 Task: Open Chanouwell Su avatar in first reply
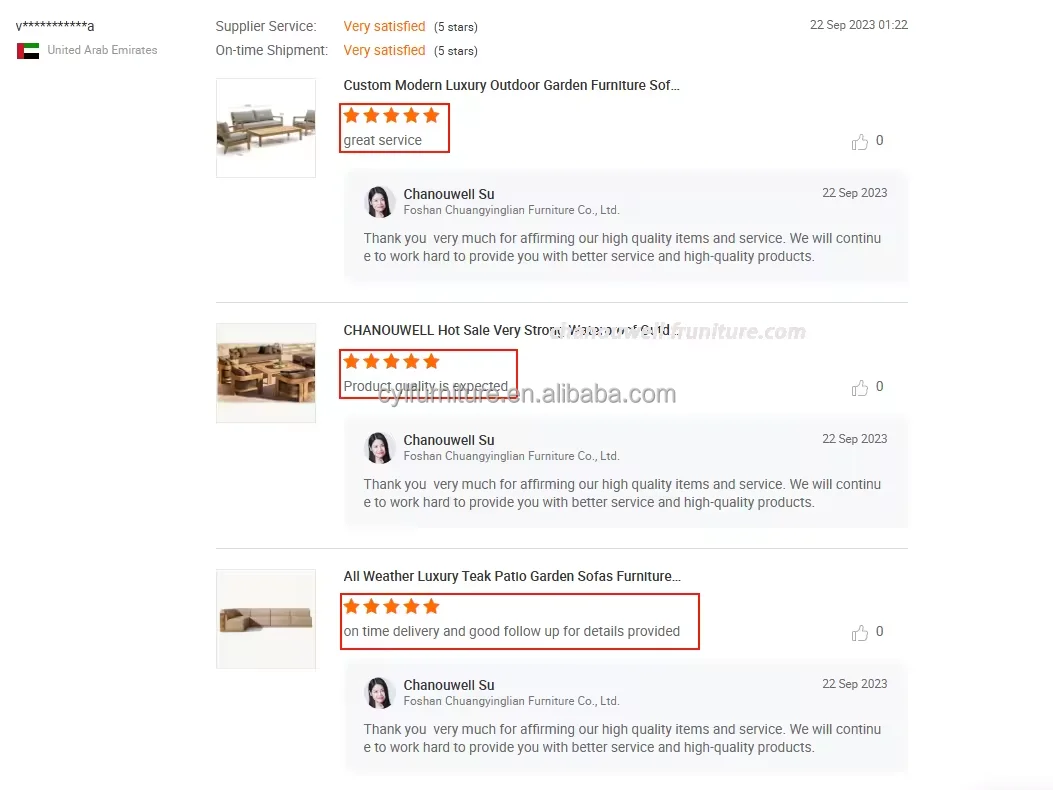(x=379, y=202)
